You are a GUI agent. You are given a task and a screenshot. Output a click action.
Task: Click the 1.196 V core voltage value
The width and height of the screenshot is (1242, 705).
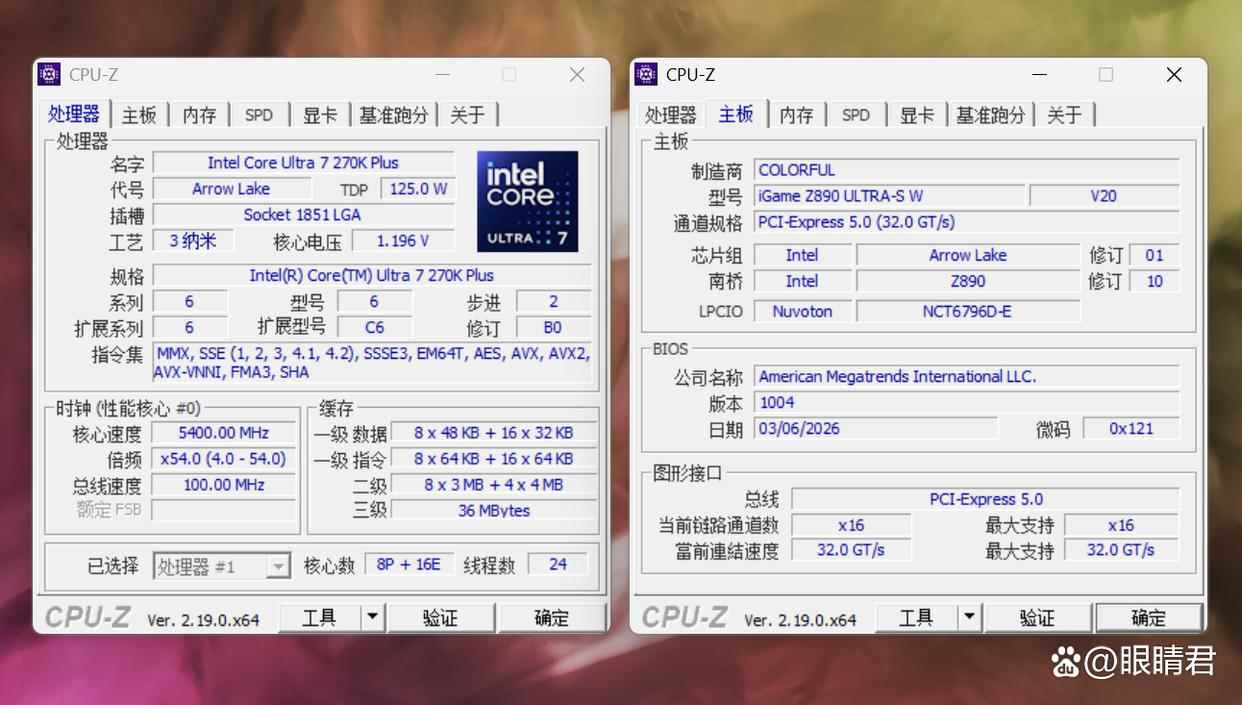point(403,241)
